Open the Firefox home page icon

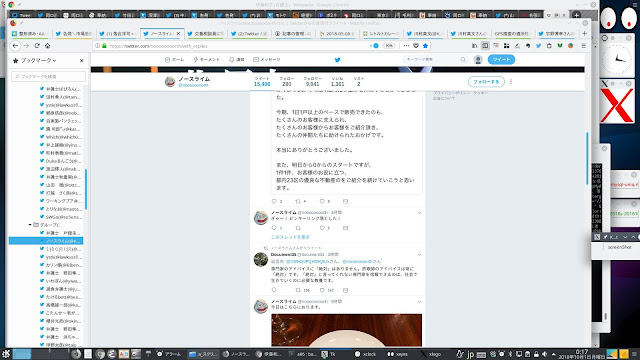click(47, 46)
